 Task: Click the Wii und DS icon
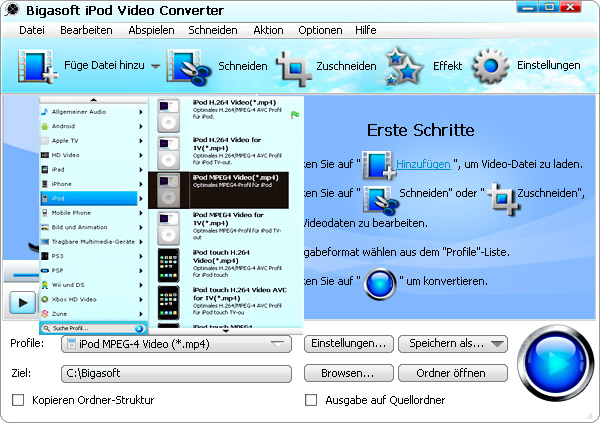pos(45,285)
